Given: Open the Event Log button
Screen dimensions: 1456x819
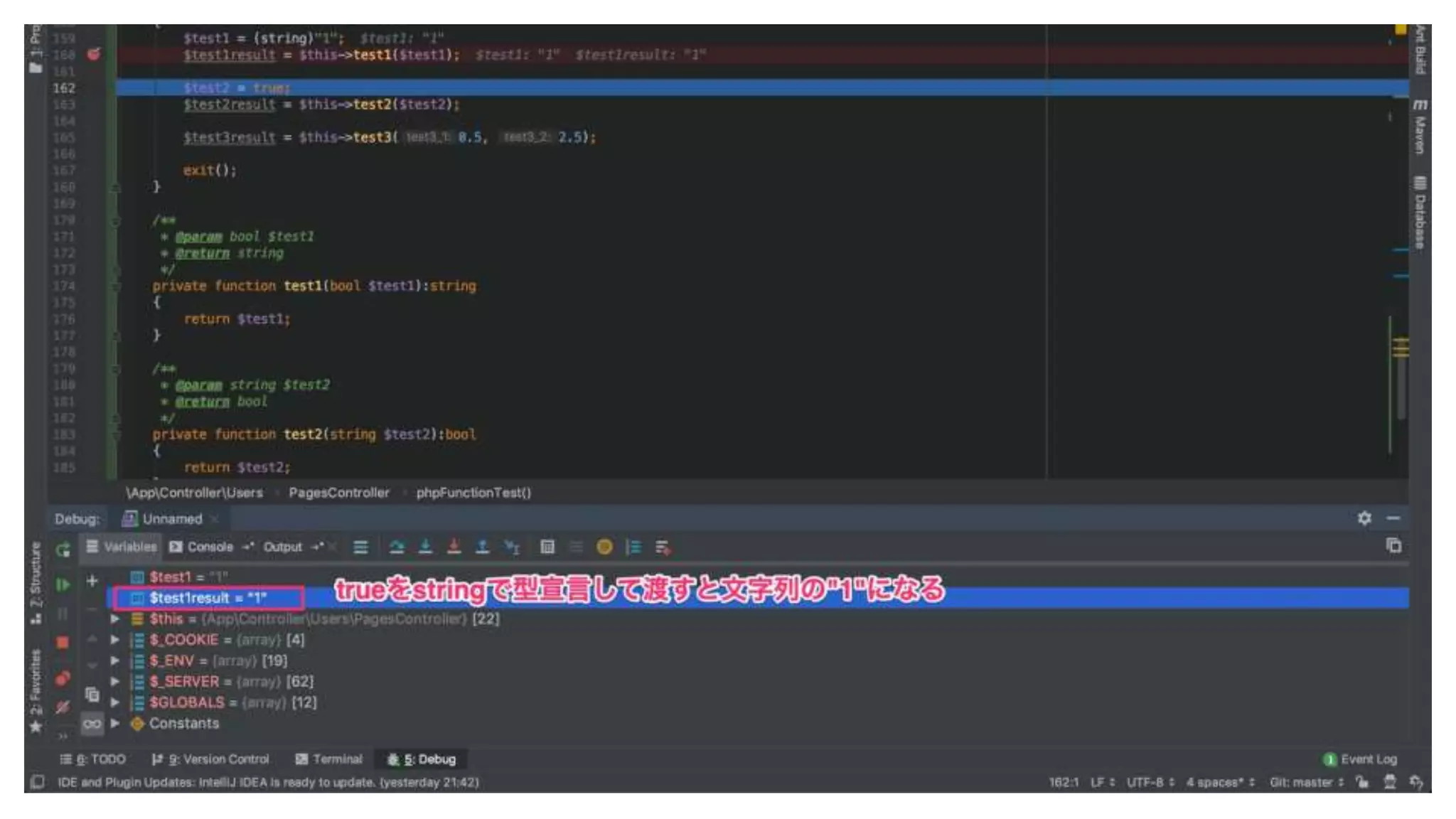Looking at the screenshot, I should pyautogui.click(x=1359, y=759).
